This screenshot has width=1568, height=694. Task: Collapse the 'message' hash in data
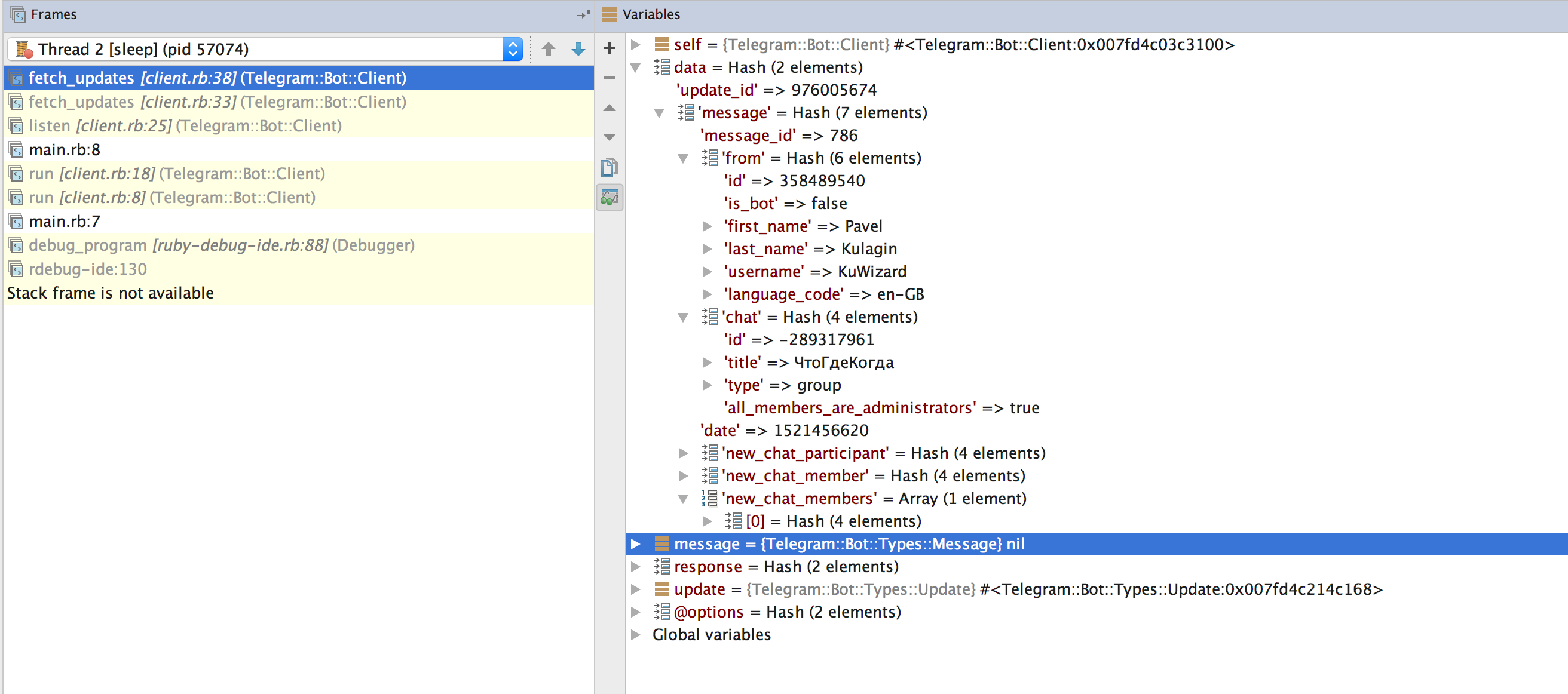click(659, 112)
